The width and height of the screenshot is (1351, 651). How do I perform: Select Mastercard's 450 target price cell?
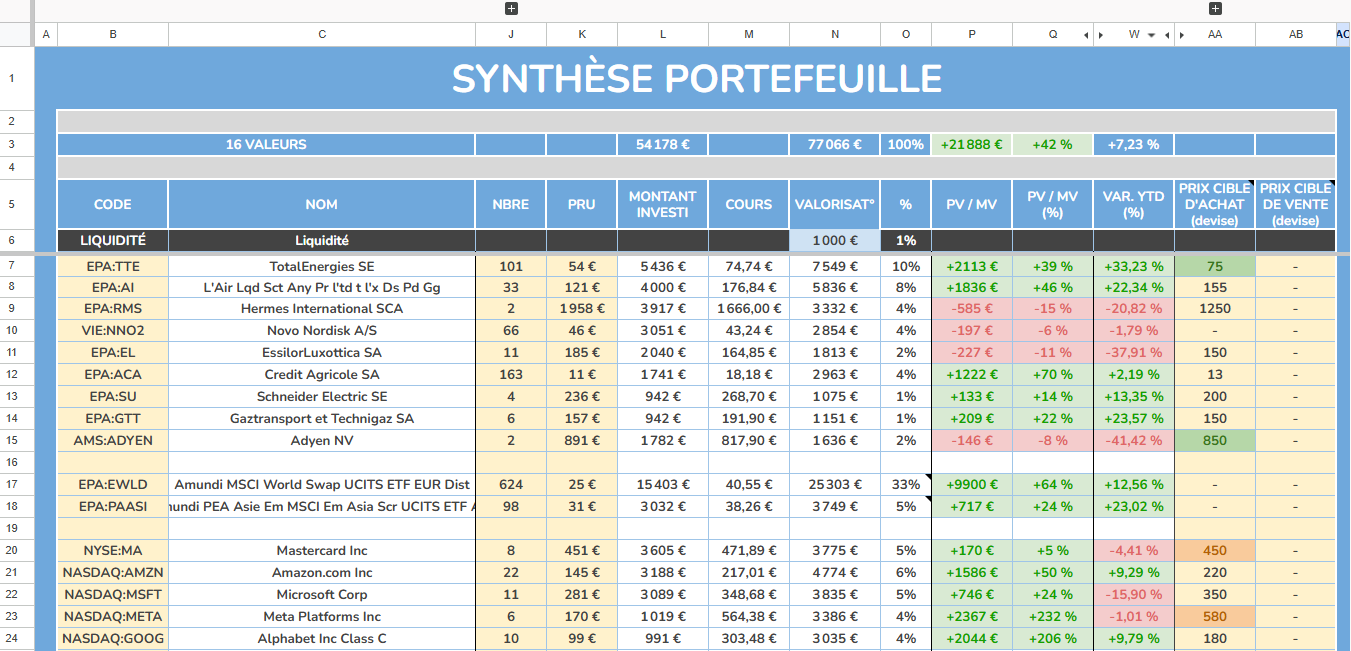click(x=1215, y=551)
